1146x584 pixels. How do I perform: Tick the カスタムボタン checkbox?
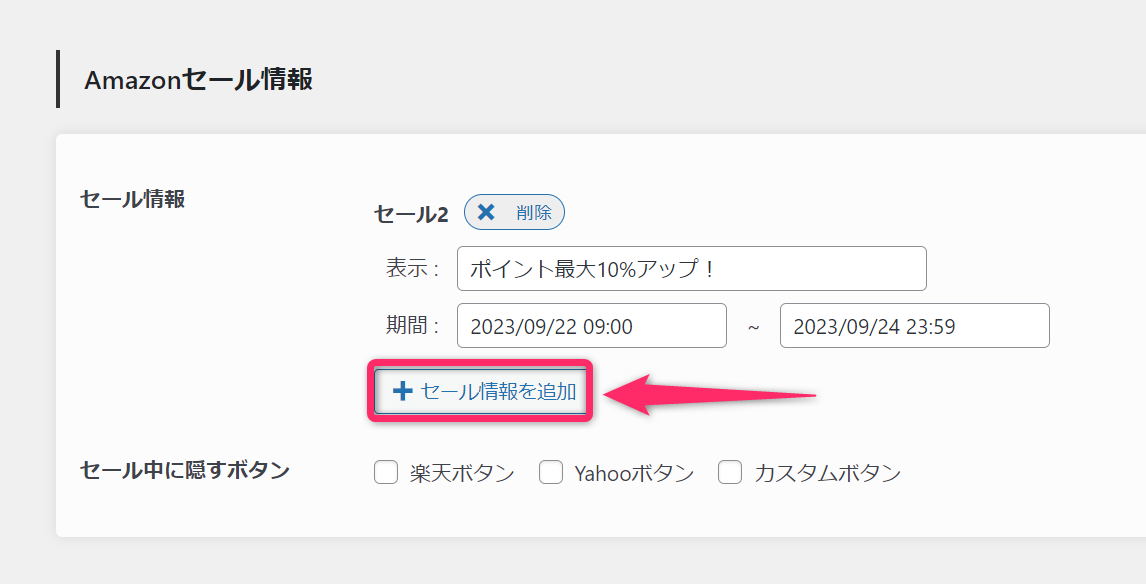(x=730, y=472)
